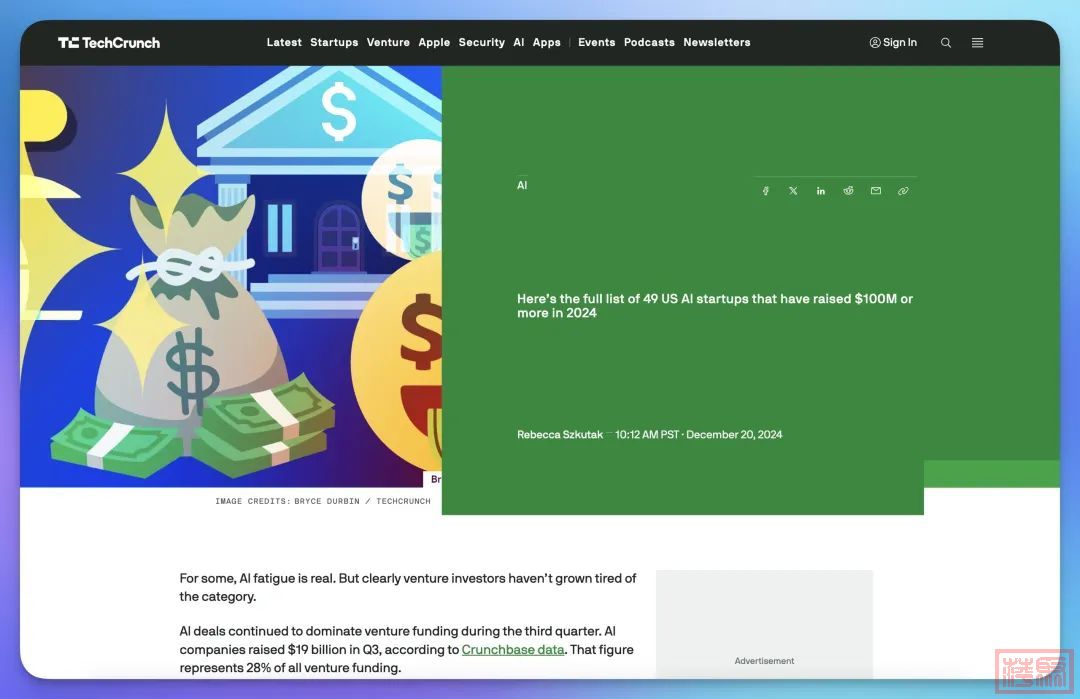Open the Newsletters page
The height and width of the screenshot is (699, 1080).
click(x=716, y=43)
